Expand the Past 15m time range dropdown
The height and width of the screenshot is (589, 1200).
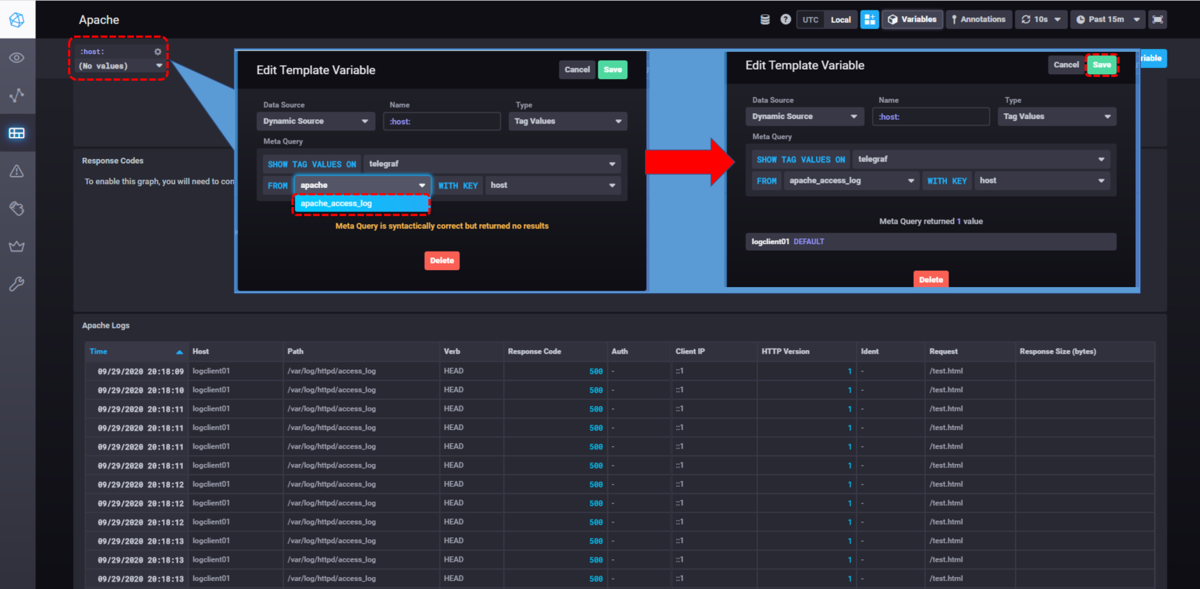1107,19
